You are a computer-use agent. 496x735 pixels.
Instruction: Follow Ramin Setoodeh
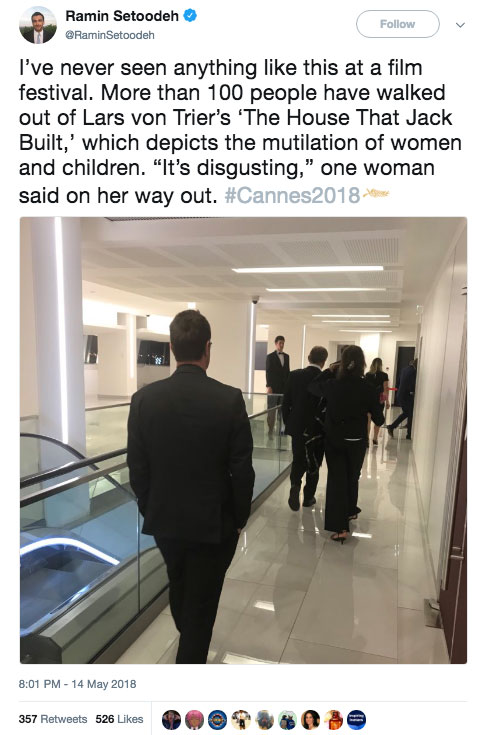(x=398, y=24)
